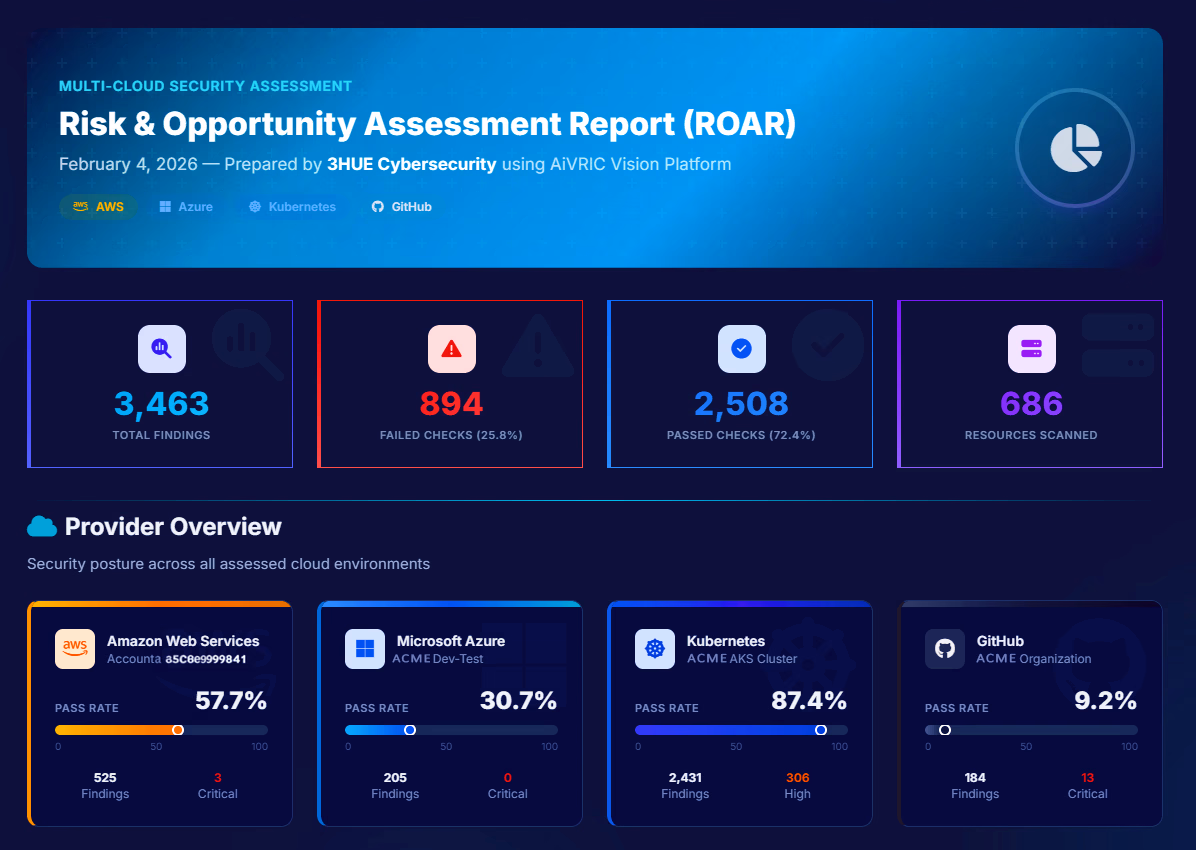Click the 306 High count on Kubernetes card
Screen dimensions: 1196x850
click(x=797, y=777)
